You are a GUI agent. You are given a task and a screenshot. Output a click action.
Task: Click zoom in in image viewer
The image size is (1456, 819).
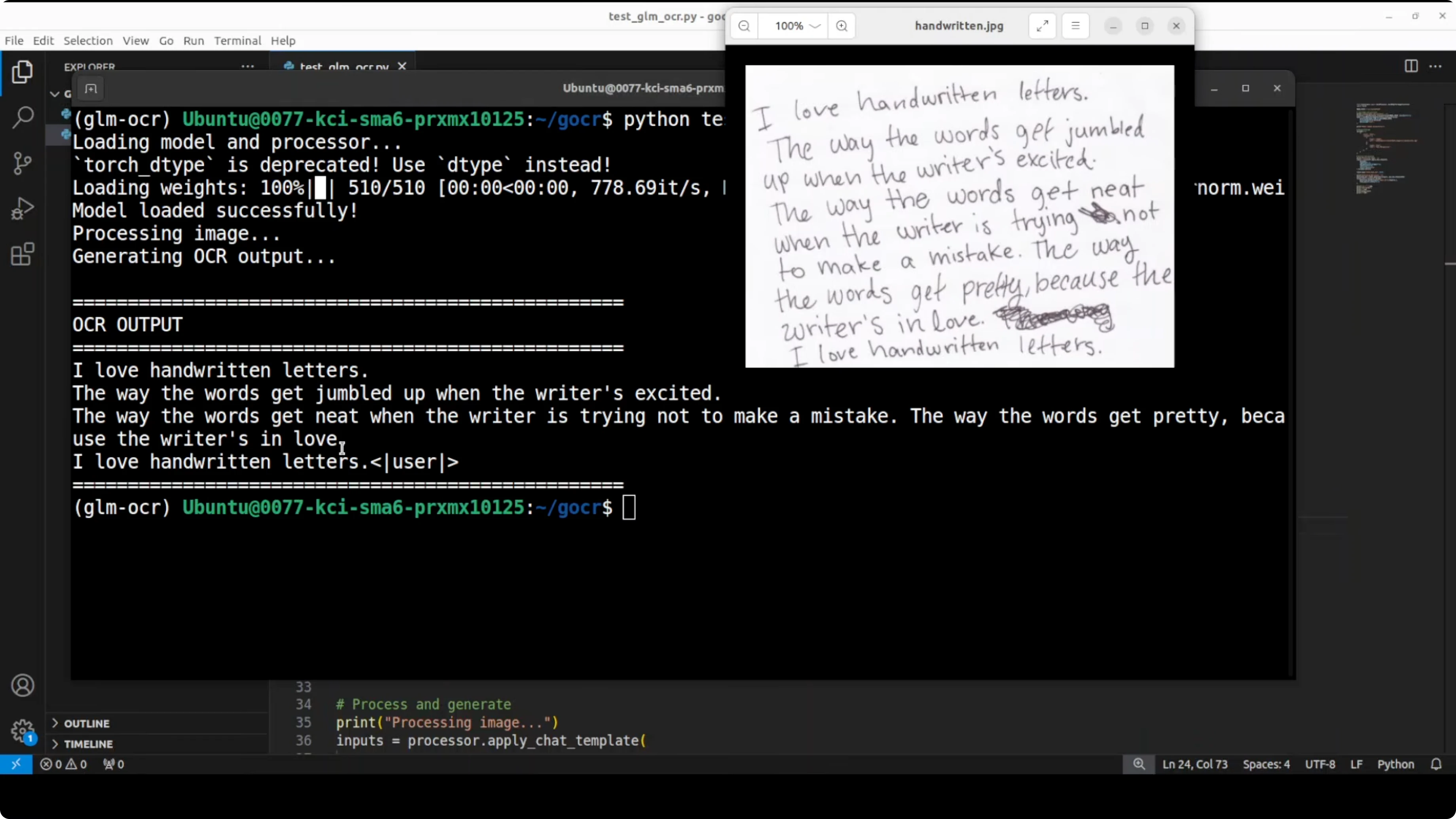point(842,26)
